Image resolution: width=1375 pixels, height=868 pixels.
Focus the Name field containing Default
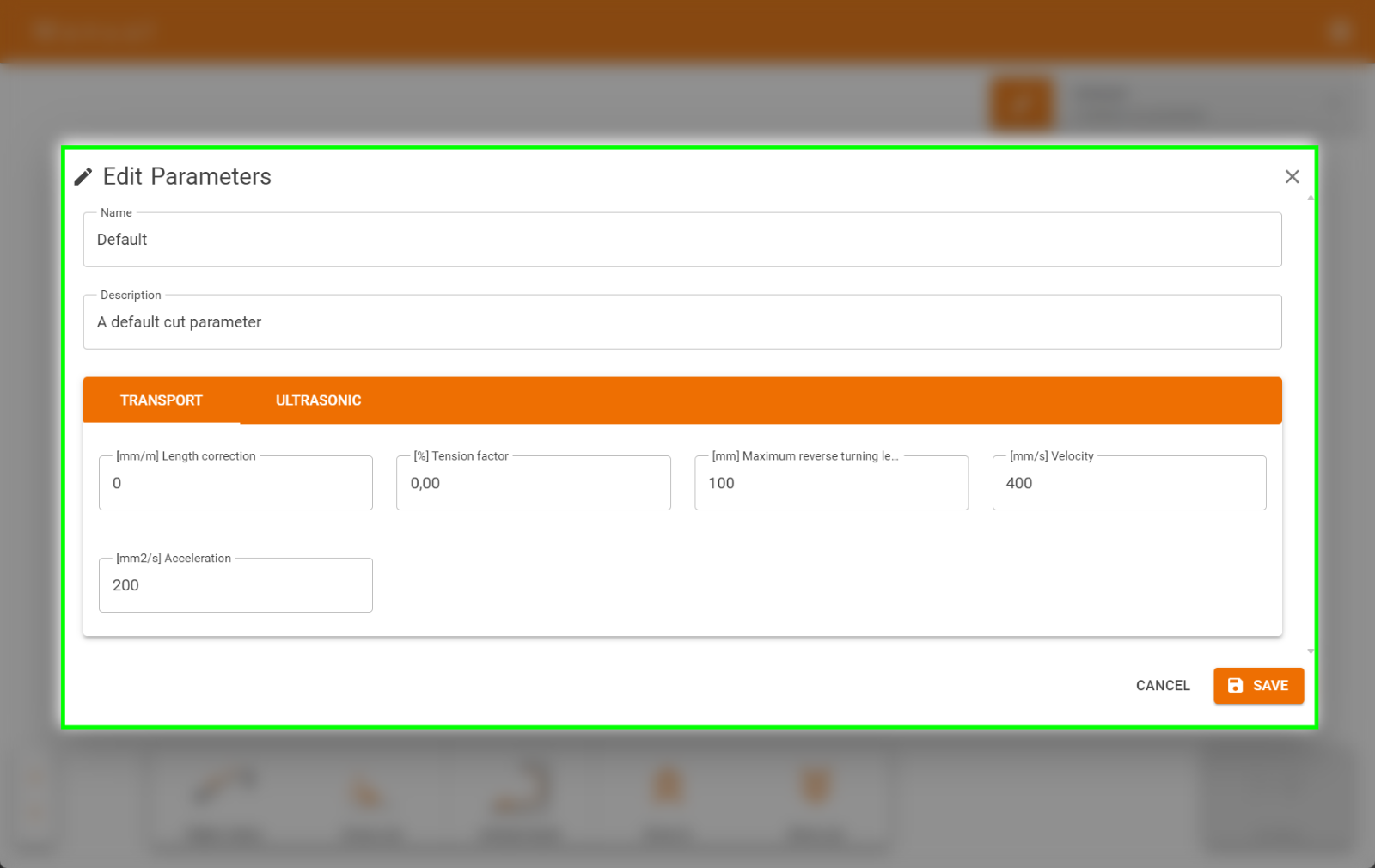tap(681, 240)
